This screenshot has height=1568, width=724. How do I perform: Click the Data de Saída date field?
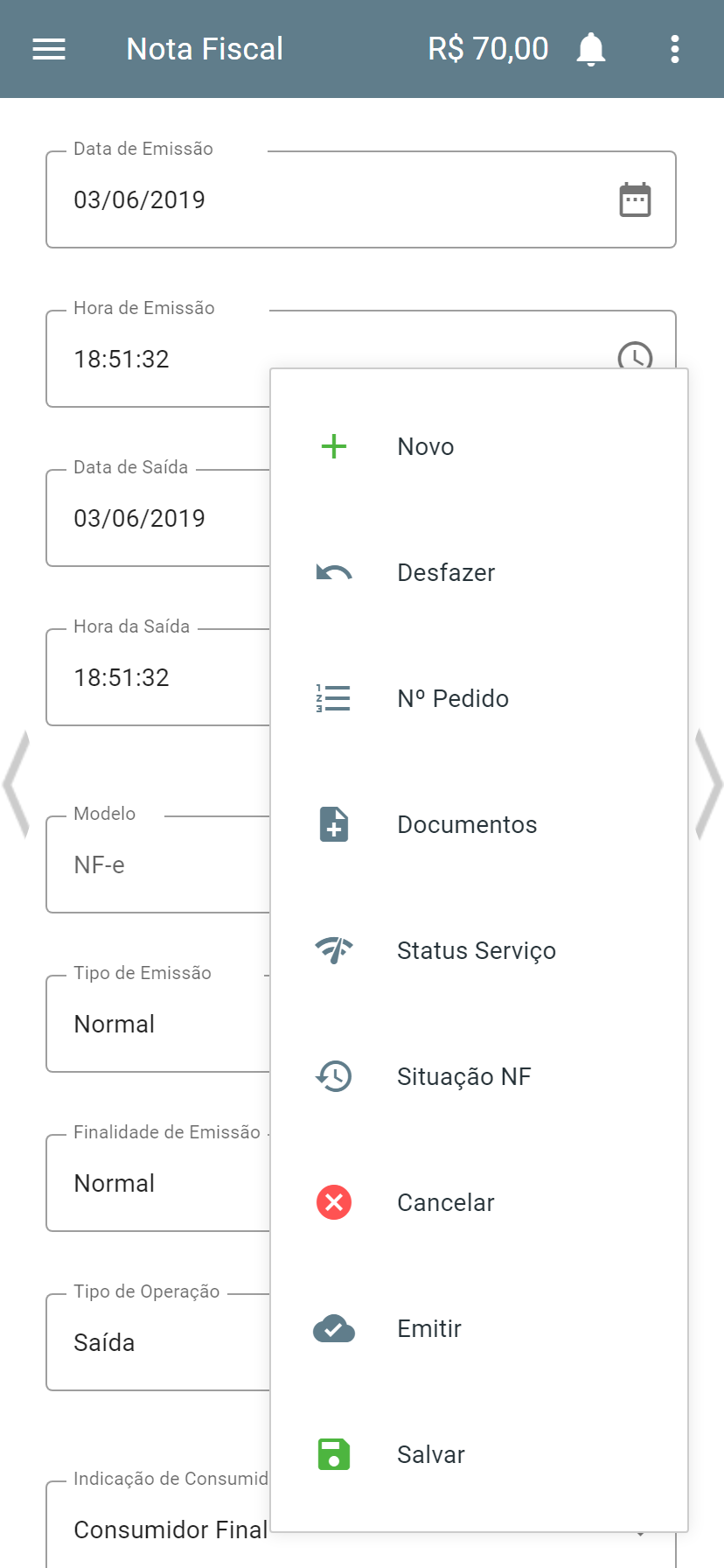coord(157,519)
